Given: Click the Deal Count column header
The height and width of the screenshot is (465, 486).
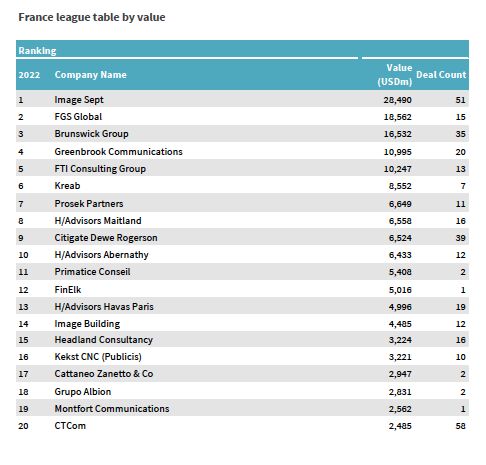Looking at the screenshot, I should [x=441, y=75].
